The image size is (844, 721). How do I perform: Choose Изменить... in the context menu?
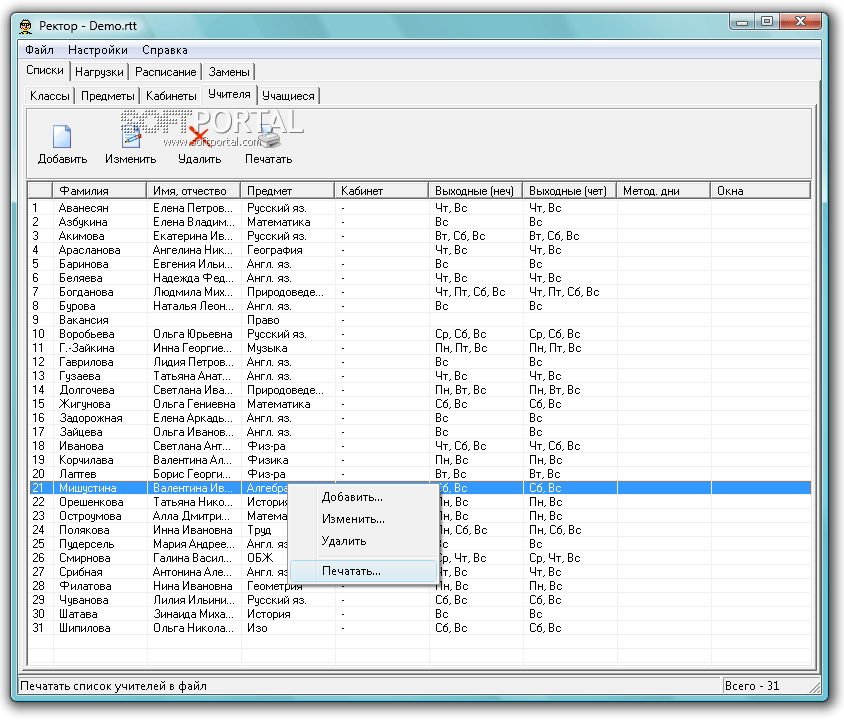coord(353,519)
